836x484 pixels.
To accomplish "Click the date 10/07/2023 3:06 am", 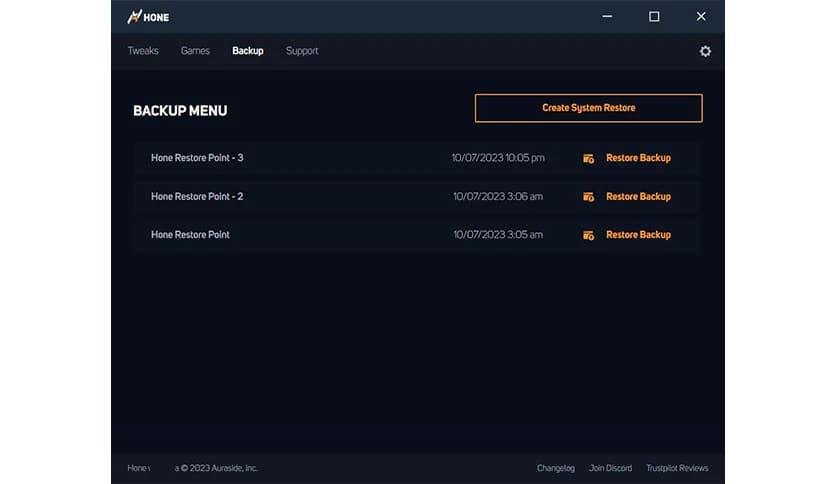I will click(498, 196).
